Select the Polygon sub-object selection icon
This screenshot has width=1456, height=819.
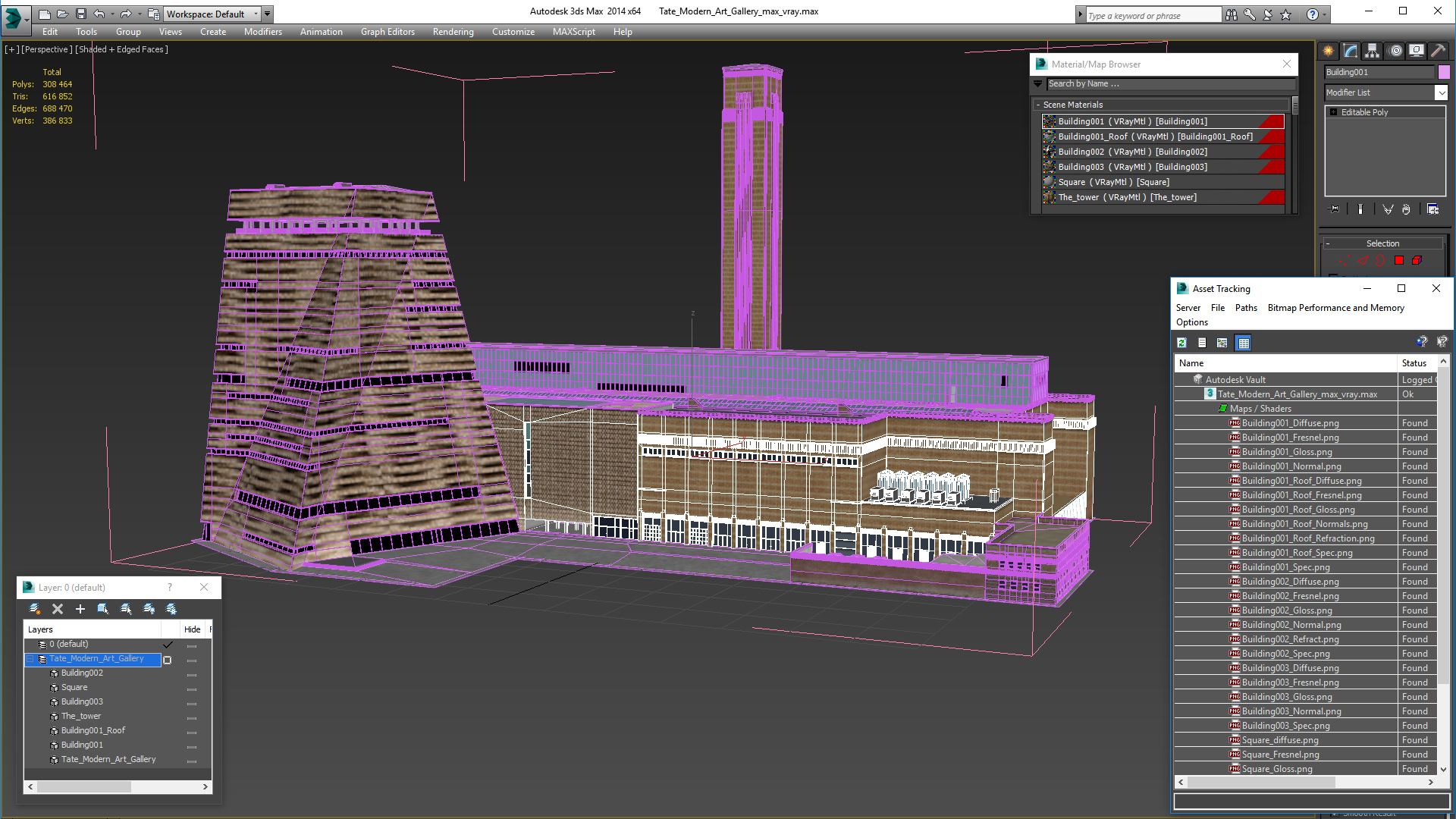tap(1399, 260)
